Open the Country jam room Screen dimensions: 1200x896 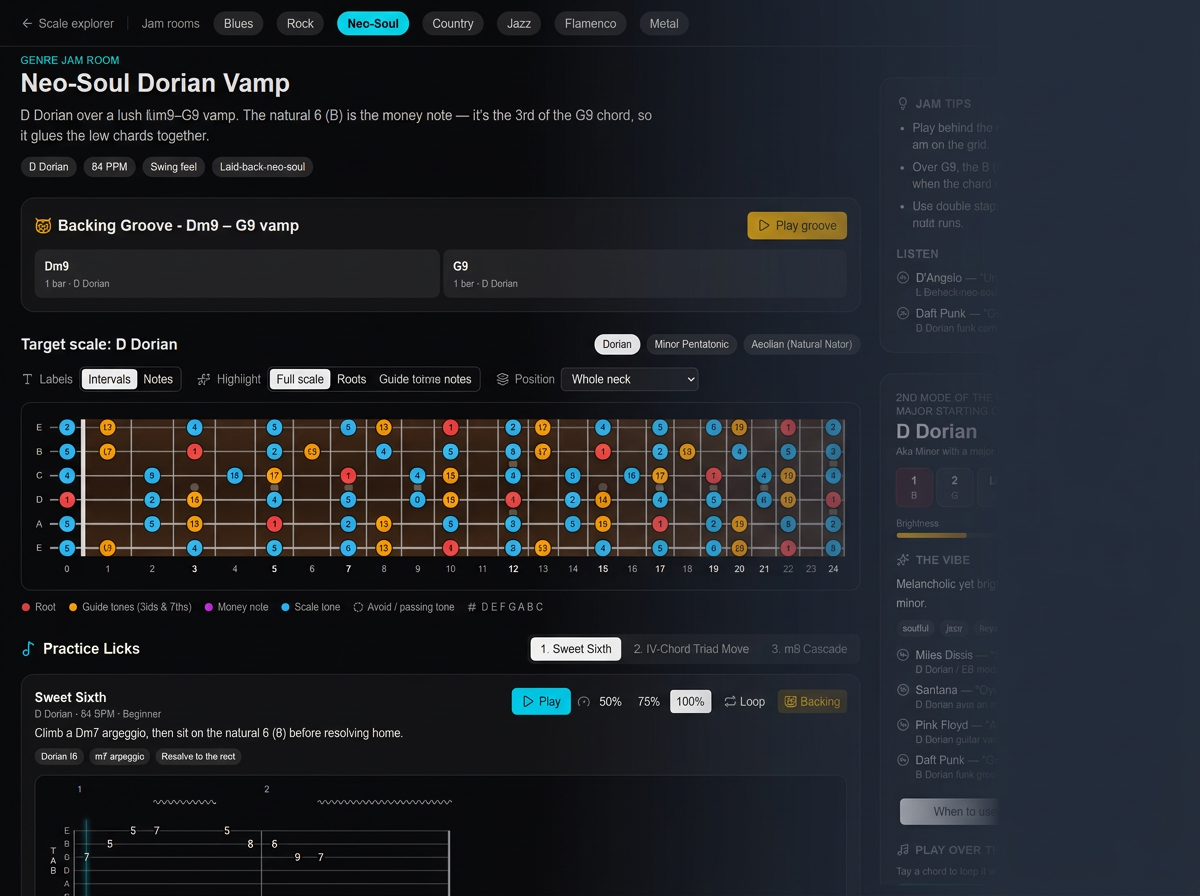click(x=453, y=23)
